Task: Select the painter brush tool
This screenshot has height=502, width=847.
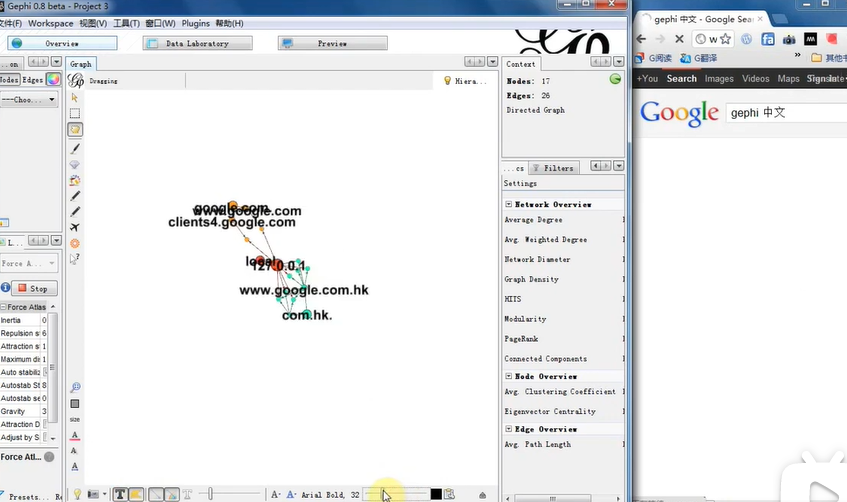Action: pyautogui.click(x=75, y=149)
